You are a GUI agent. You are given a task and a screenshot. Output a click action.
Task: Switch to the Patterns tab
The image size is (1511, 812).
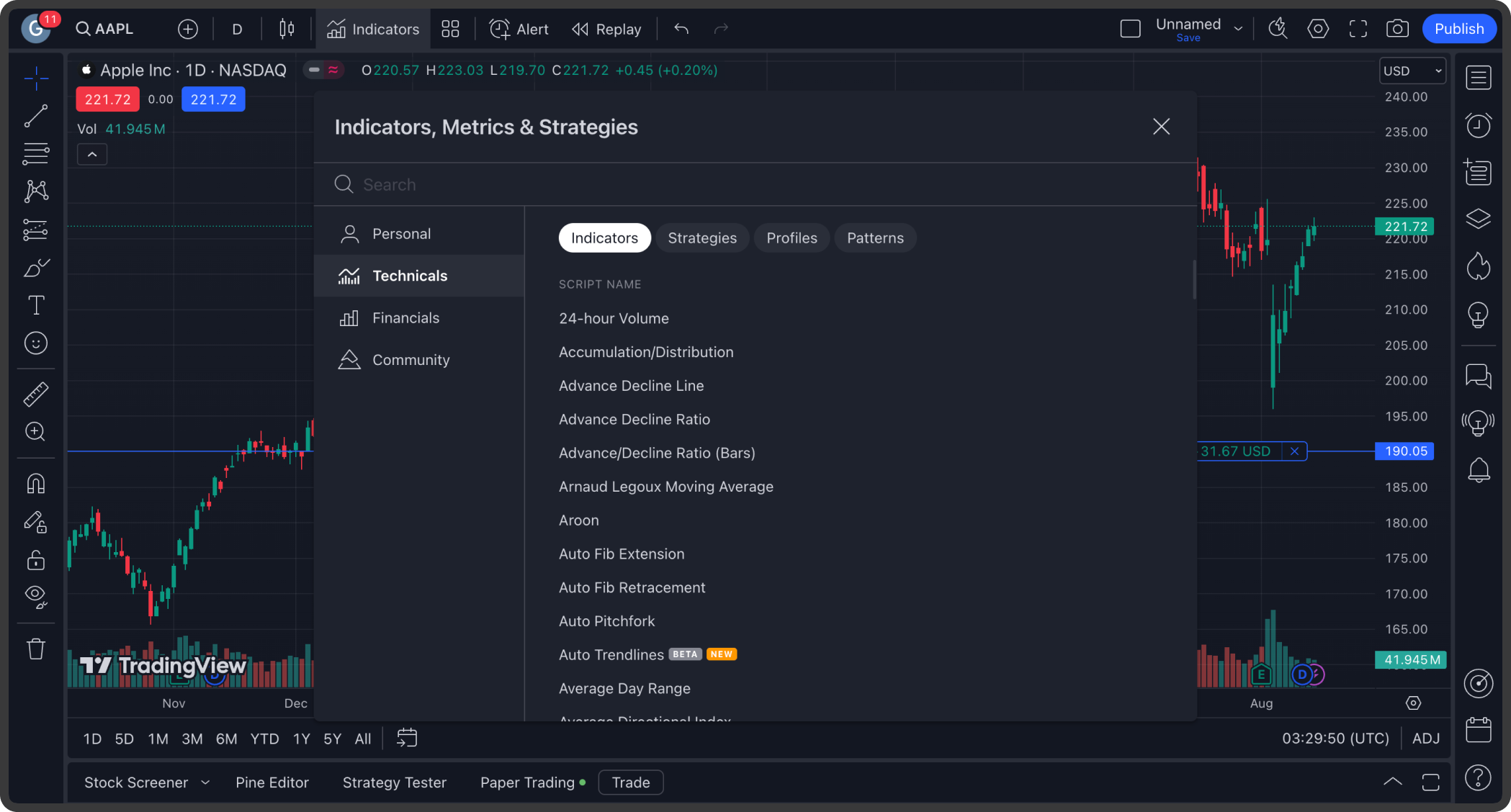coord(875,238)
